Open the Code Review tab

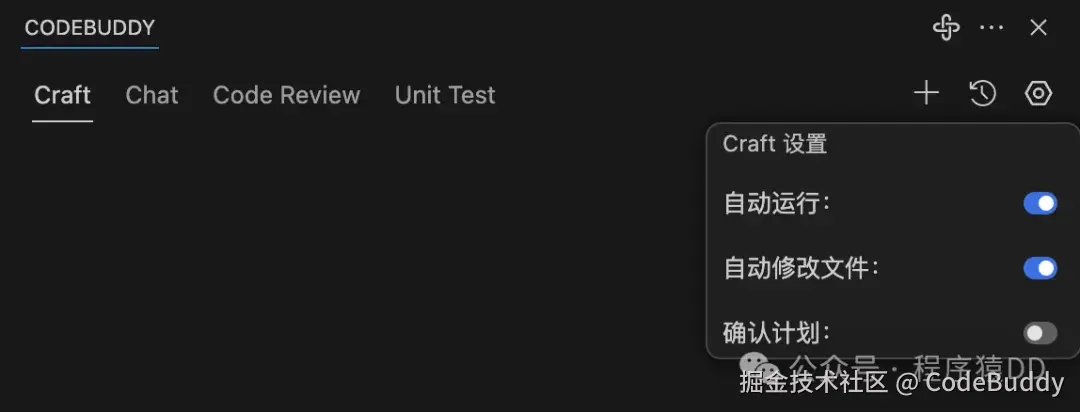tap(286, 95)
